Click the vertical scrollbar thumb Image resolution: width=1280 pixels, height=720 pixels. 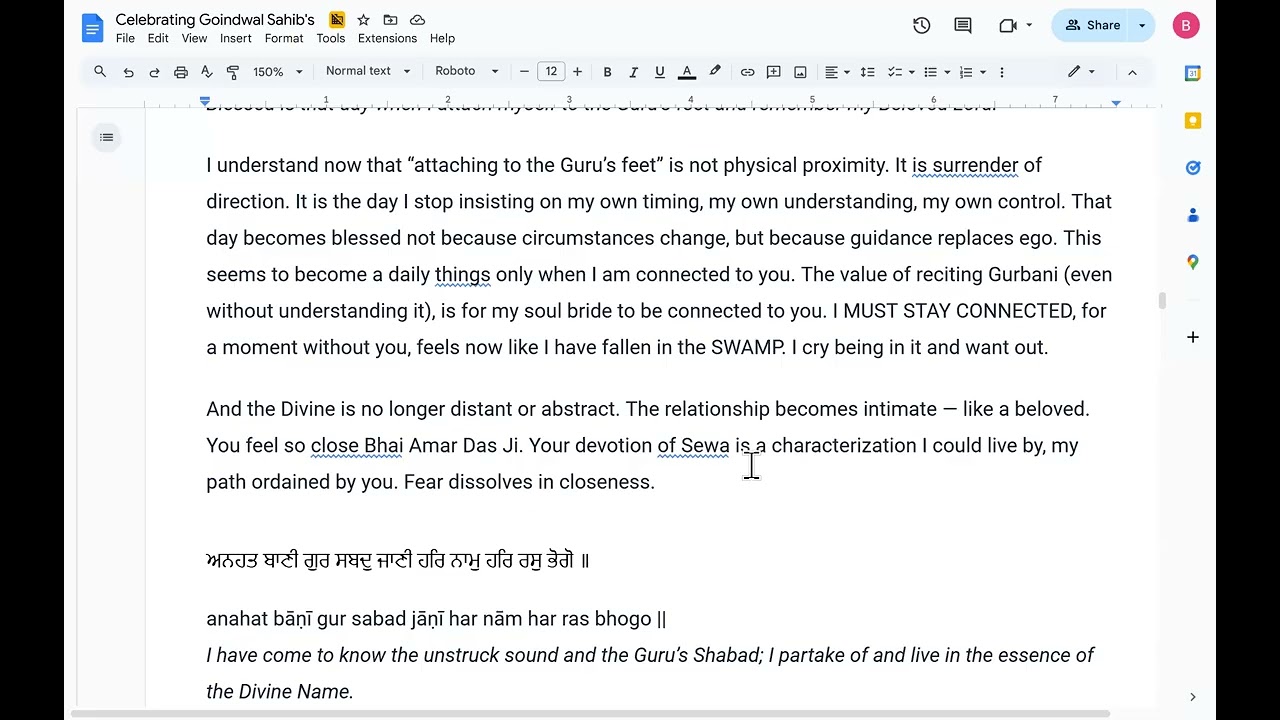coord(1161,300)
